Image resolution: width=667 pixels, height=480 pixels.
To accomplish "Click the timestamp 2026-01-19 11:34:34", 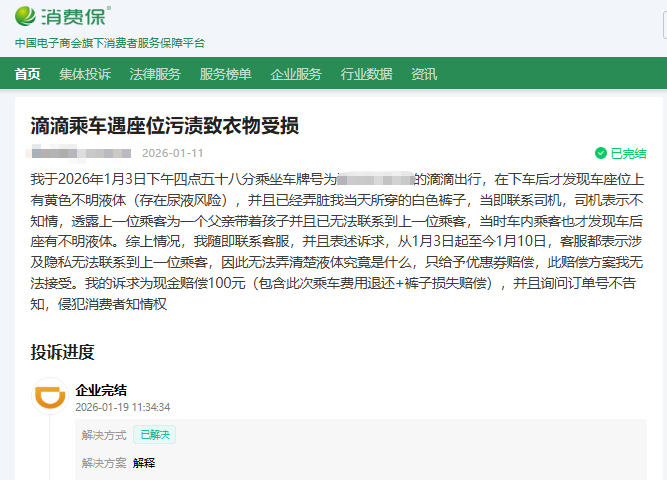I will click(x=123, y=408).
